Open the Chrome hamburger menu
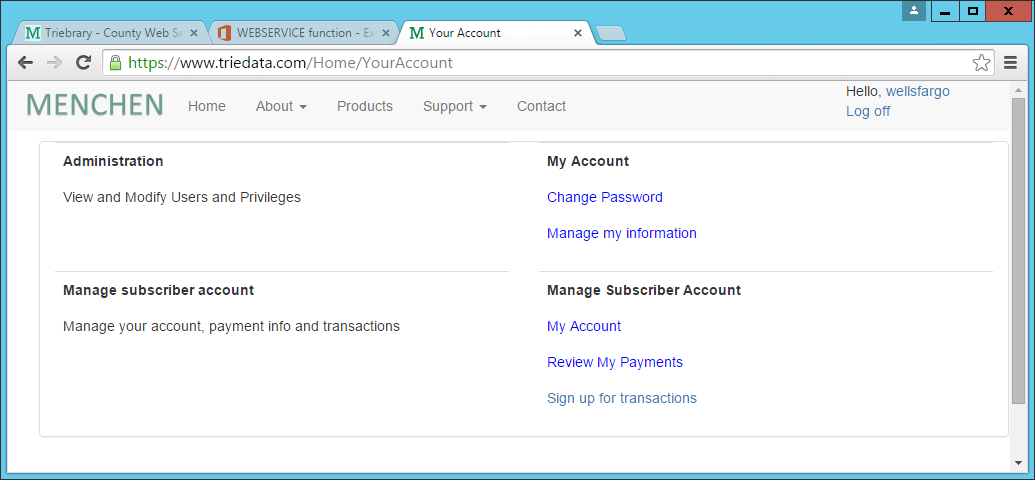 pyautogui.click(x=1010, y=63)
